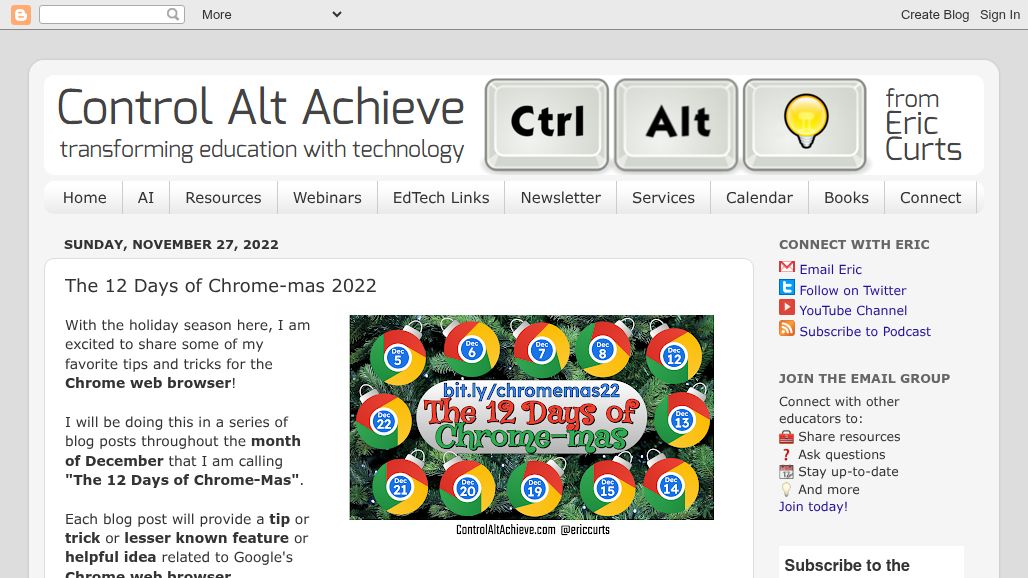This screenshot has height=578, width=1028.
Task: Open the Webinars menu tab
Action: 327,198
